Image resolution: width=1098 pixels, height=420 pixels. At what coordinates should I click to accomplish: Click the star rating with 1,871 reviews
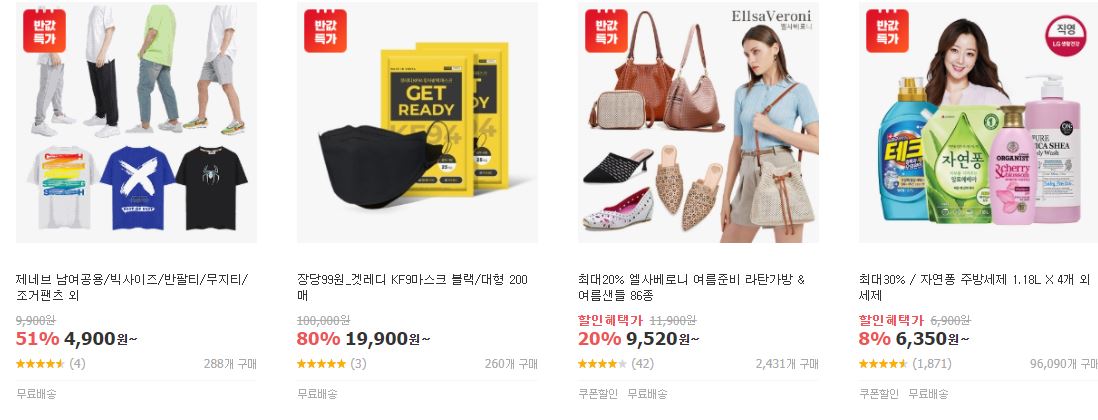[x=883, y=364]
